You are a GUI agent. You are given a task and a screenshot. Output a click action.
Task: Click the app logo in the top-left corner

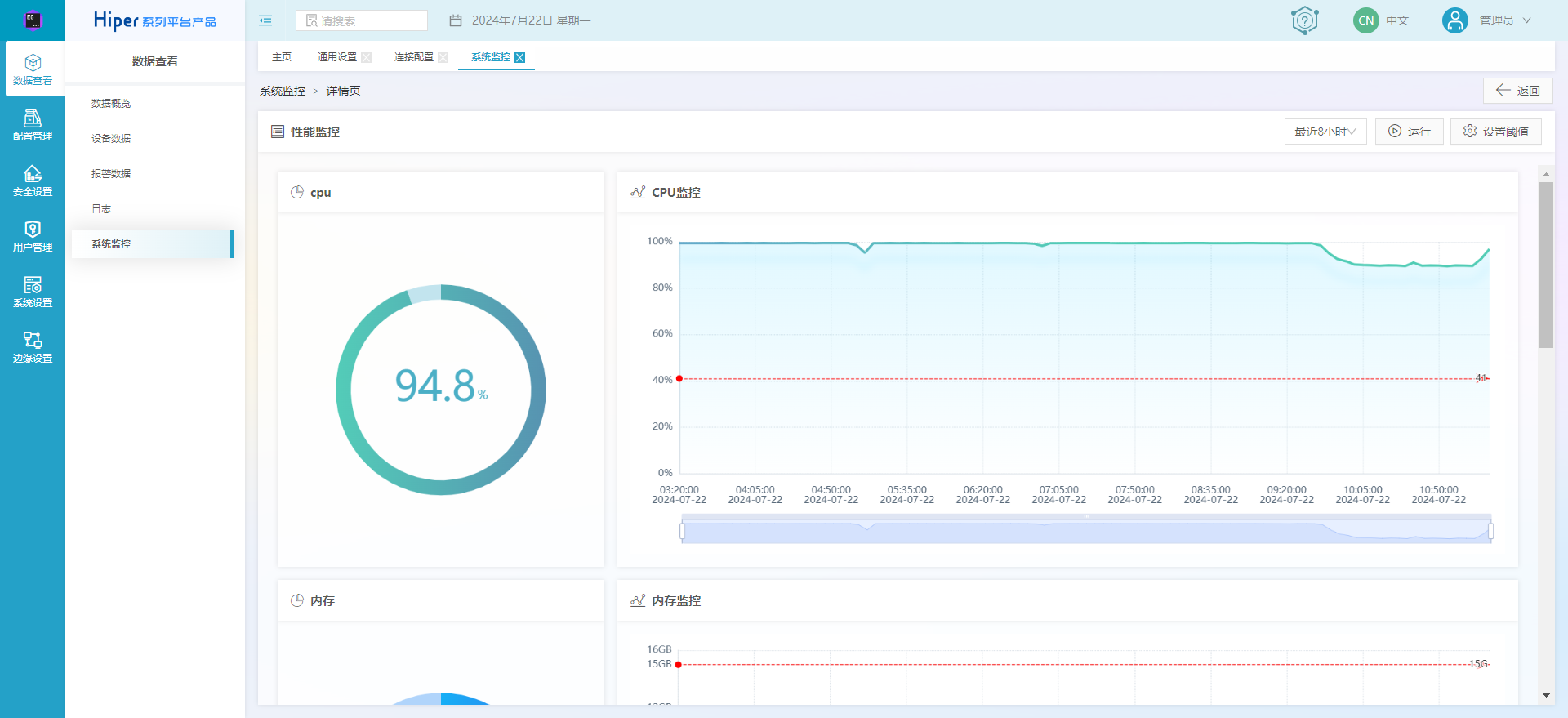coord(33,20)
